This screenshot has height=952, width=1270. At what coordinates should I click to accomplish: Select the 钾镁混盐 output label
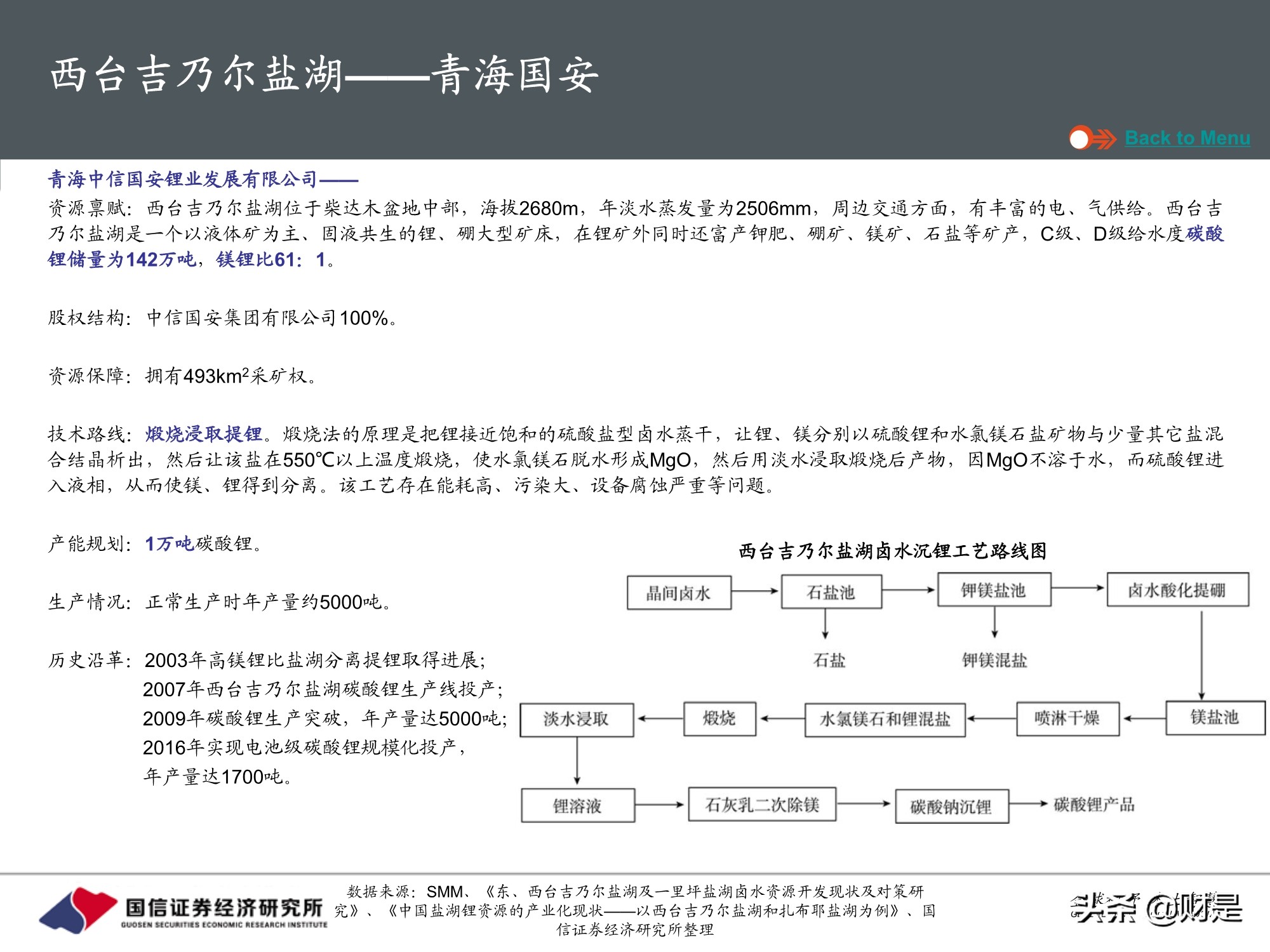click(x=994, y=660)
